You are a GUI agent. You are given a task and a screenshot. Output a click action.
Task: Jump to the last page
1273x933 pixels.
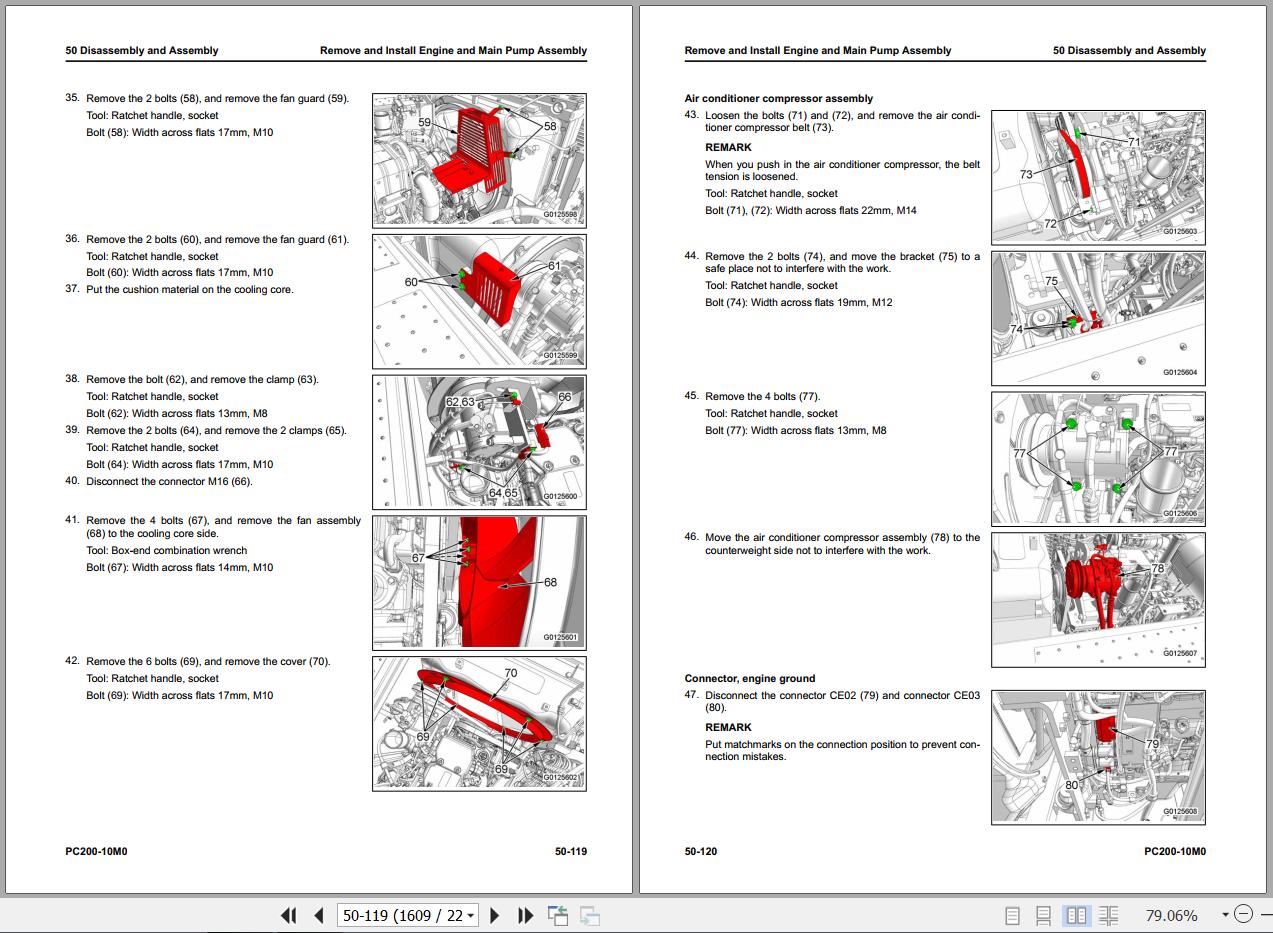click(x=525, y=915)
